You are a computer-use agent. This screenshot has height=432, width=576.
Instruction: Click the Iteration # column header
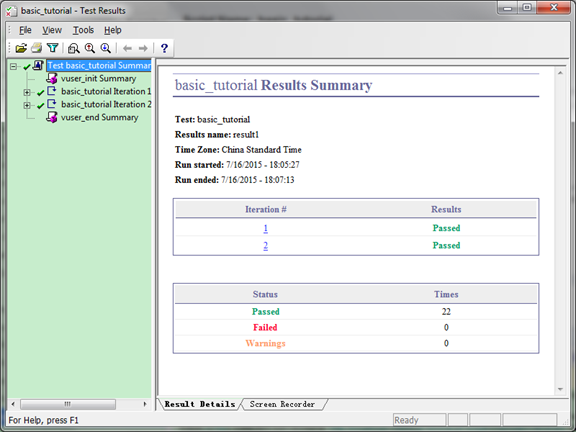pos(266,209)
